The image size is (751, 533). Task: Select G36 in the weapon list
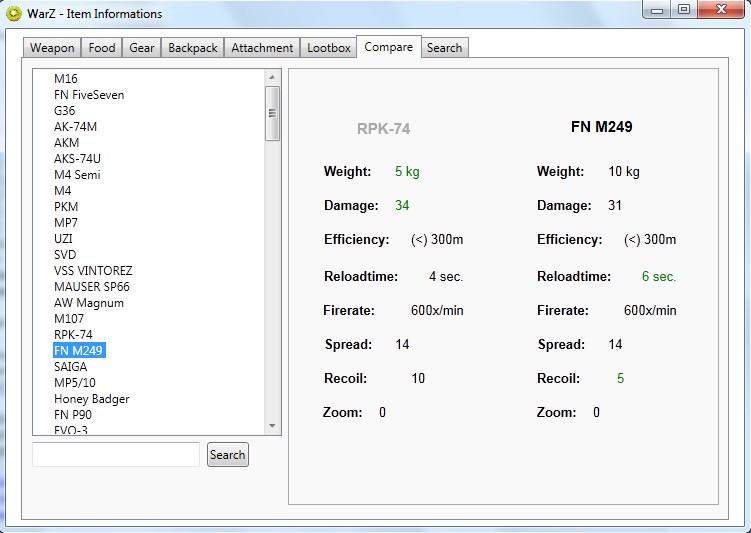(65, 111)
